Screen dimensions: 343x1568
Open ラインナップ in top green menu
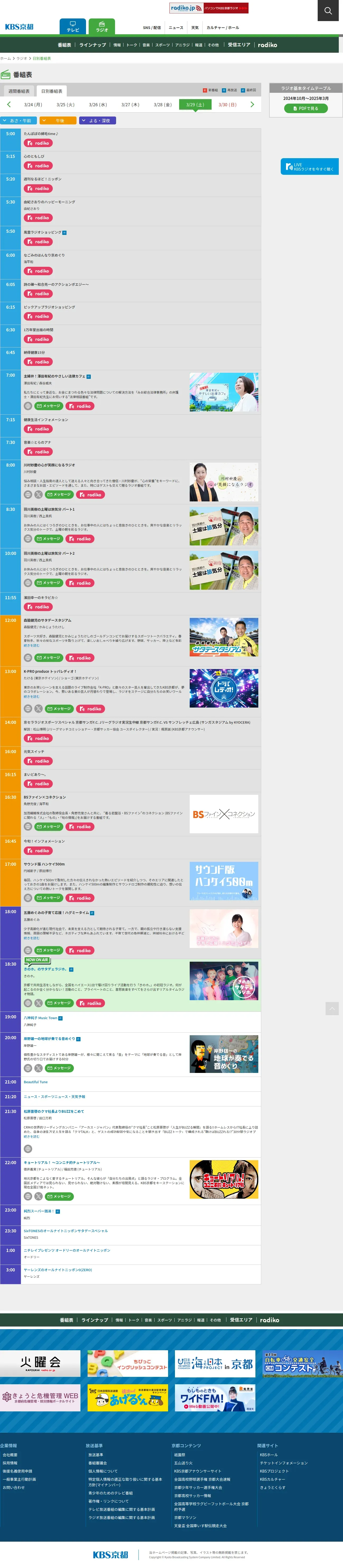point(93,45)
